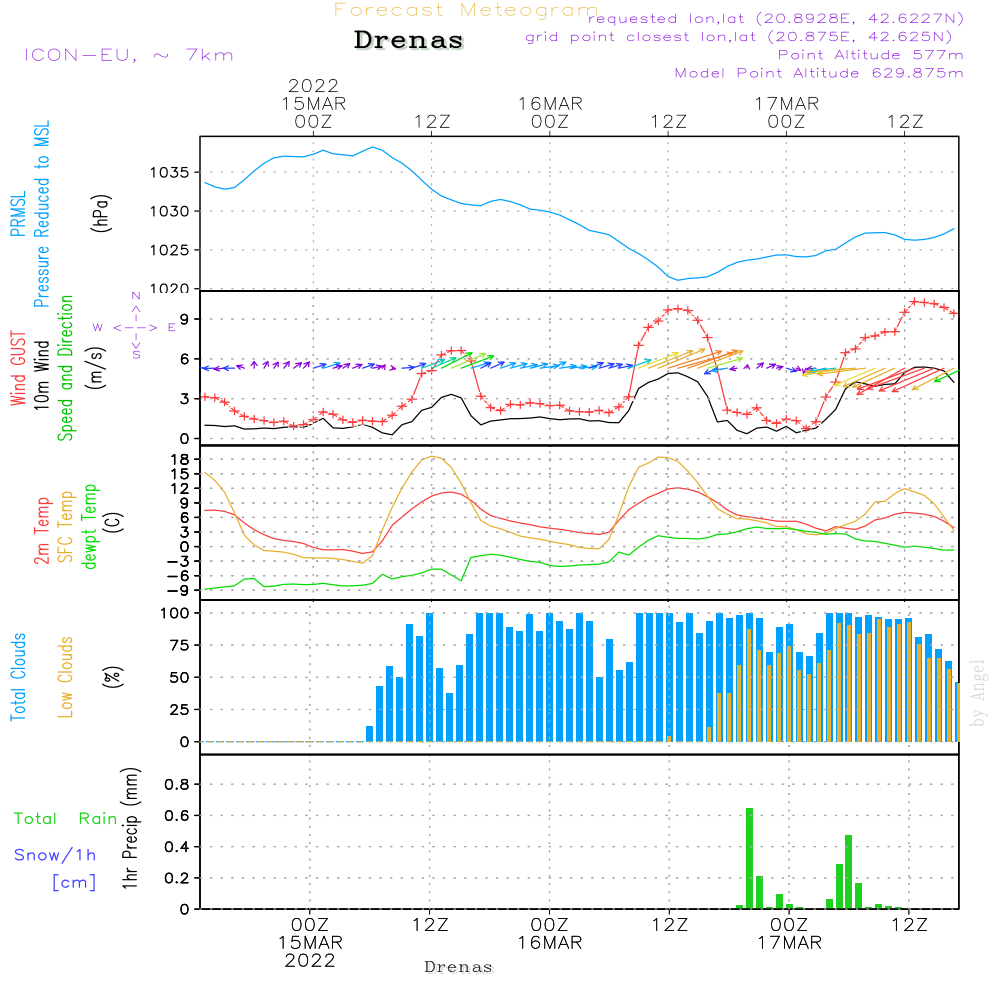This screenshot has height=1000, width=1000.
Task: Click the 'Total Rain' green legend label
Action: [66, 819]
